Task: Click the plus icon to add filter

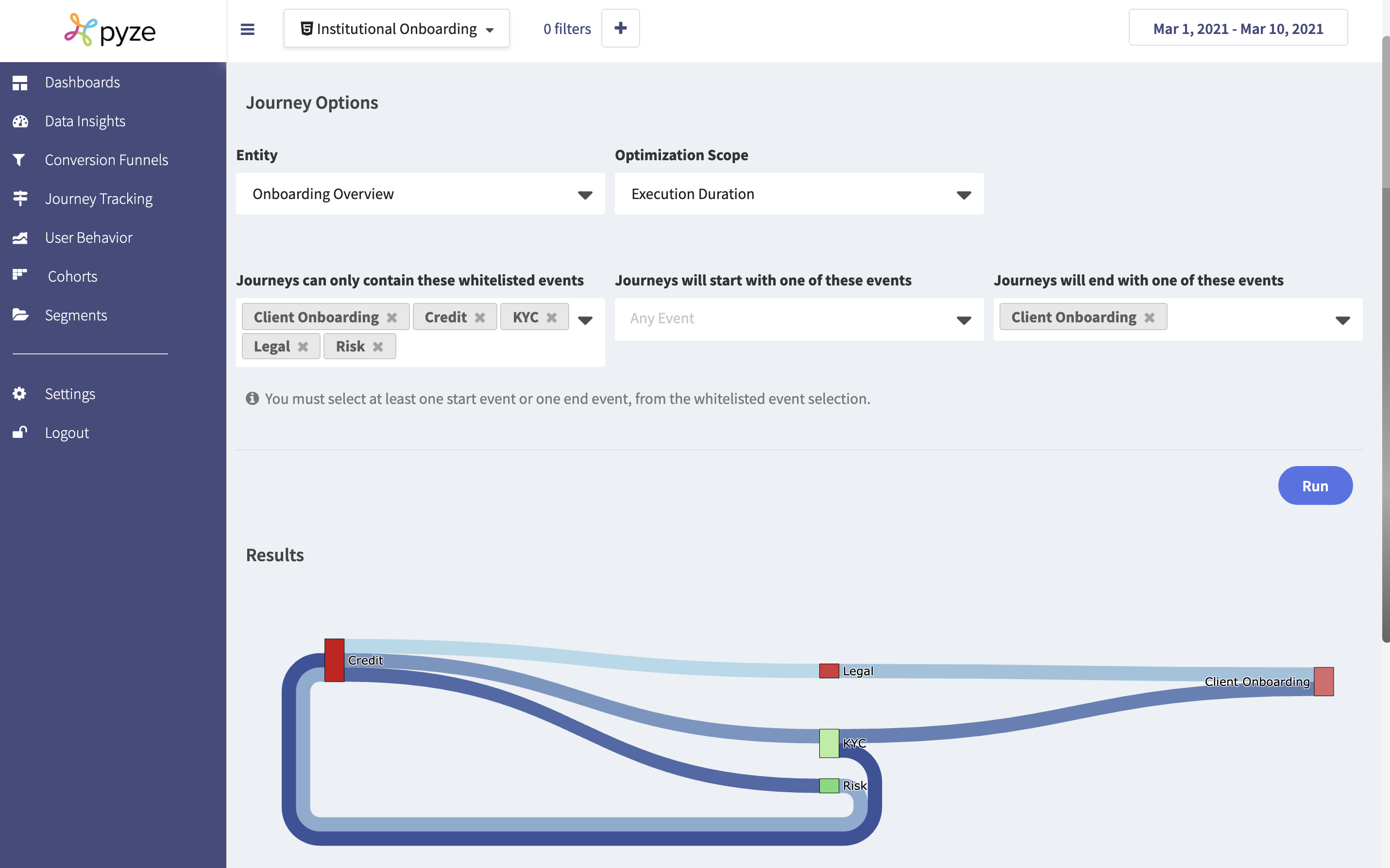Action: coord(620,28)
